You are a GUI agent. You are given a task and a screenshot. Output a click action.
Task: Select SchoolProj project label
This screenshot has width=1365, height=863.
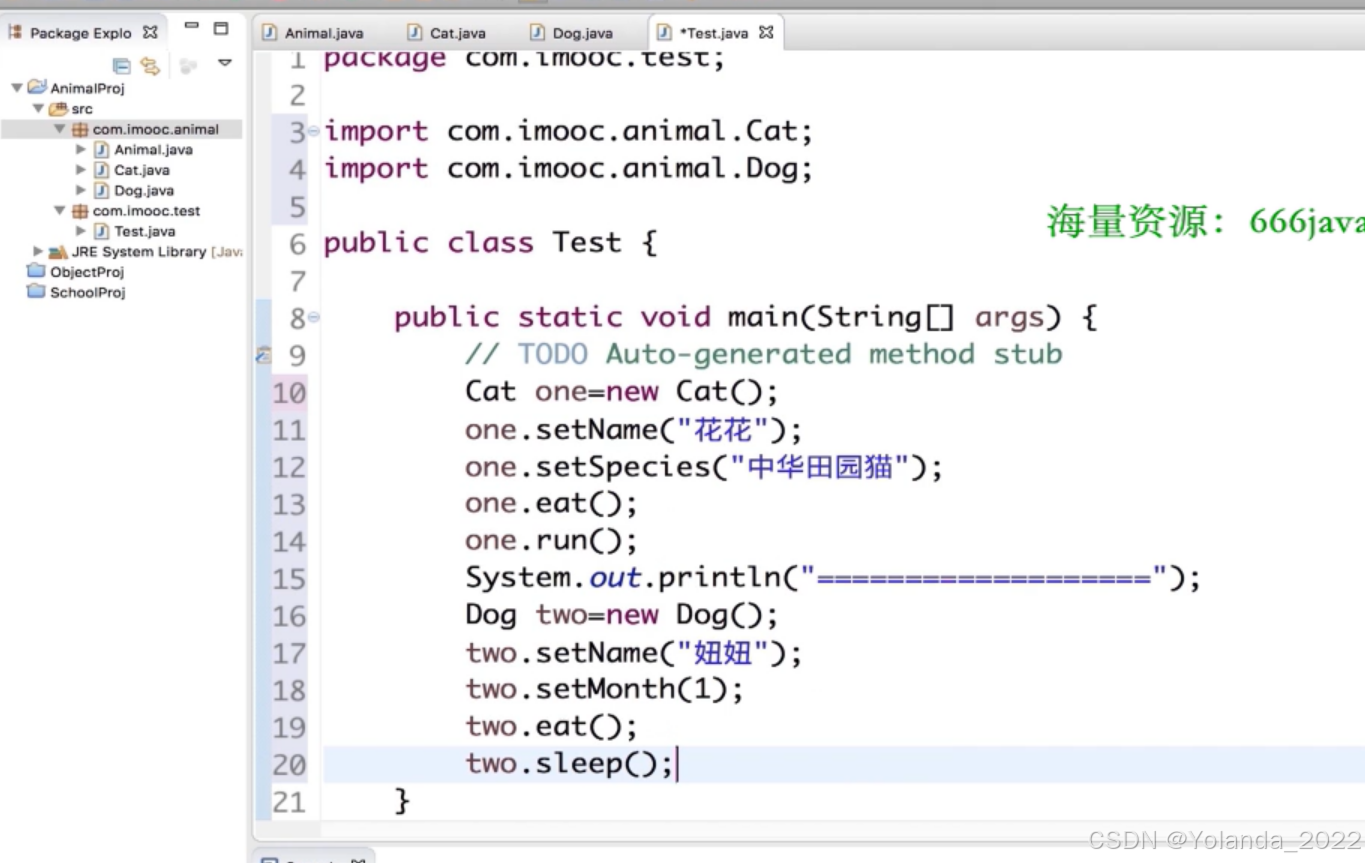(x=88, y=293)
